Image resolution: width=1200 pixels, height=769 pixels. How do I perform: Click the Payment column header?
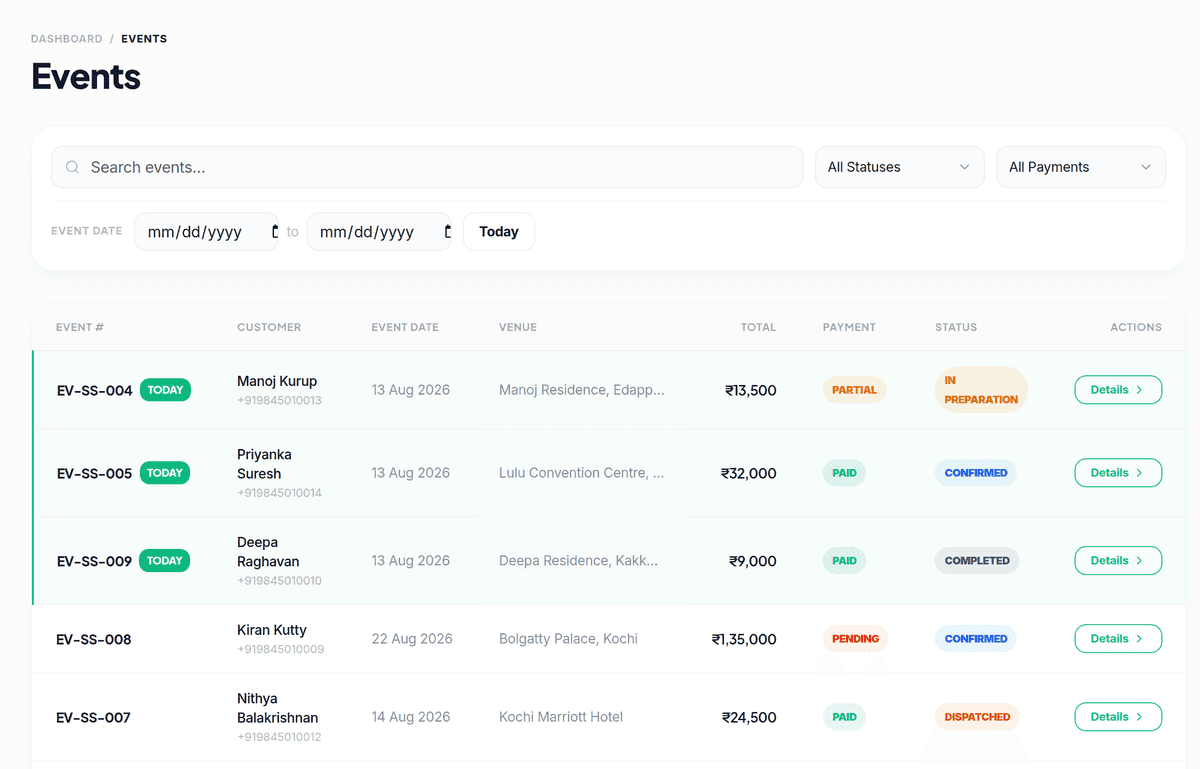849,327
